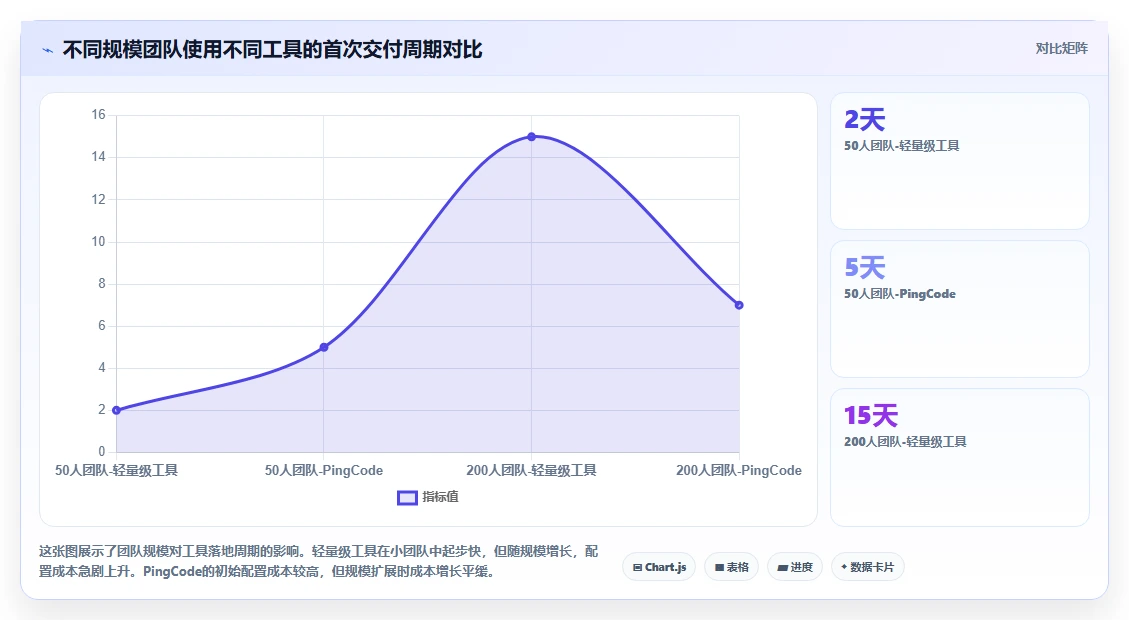Click the description paragraph below the chart

318,562
